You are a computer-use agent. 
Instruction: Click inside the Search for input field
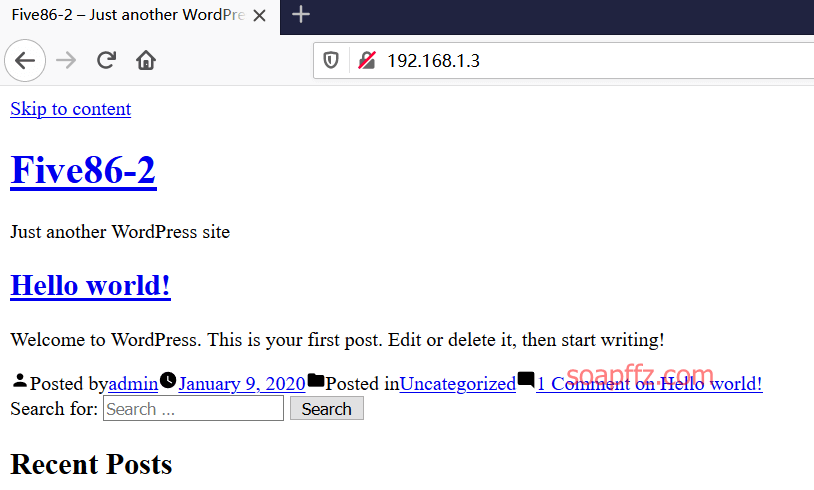click(x=193, y=409)
